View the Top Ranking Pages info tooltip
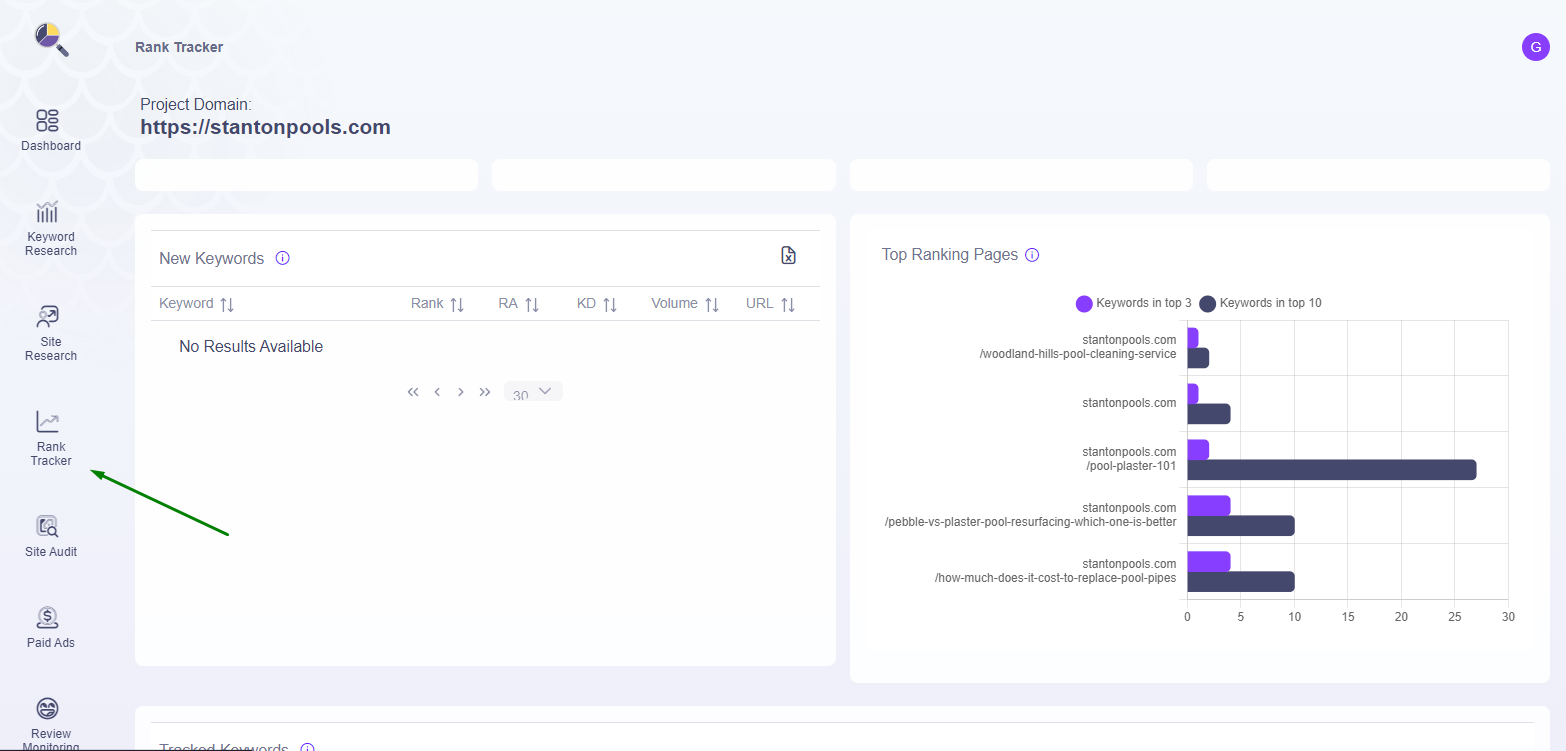The height and width of the screenshot is (751, 1566). [x=1032, y=254]
